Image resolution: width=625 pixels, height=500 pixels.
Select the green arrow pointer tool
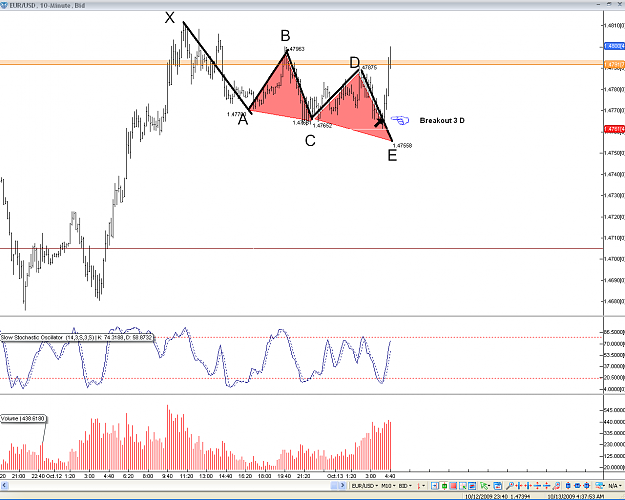click(485, 486)
